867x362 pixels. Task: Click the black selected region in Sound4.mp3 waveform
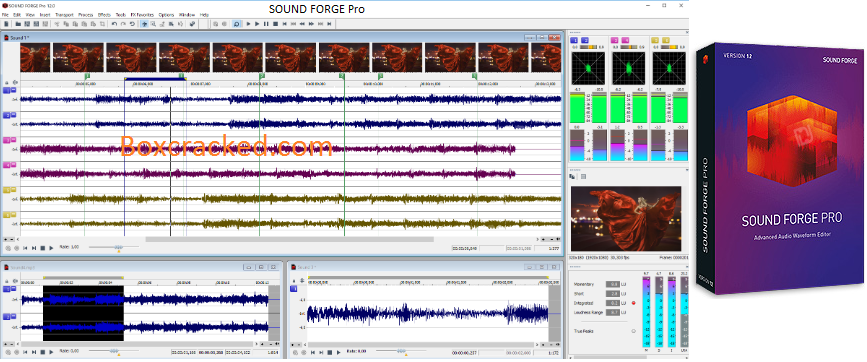tap(83, 313)
